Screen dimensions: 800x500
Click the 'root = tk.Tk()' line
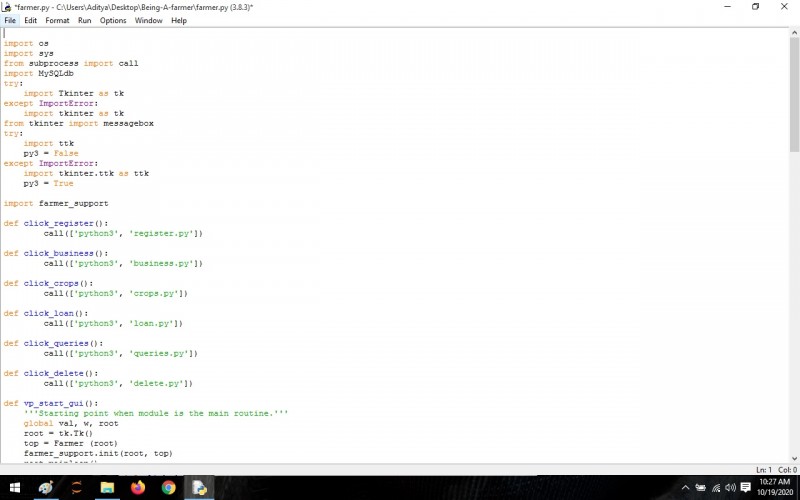(x=58, y=433)
